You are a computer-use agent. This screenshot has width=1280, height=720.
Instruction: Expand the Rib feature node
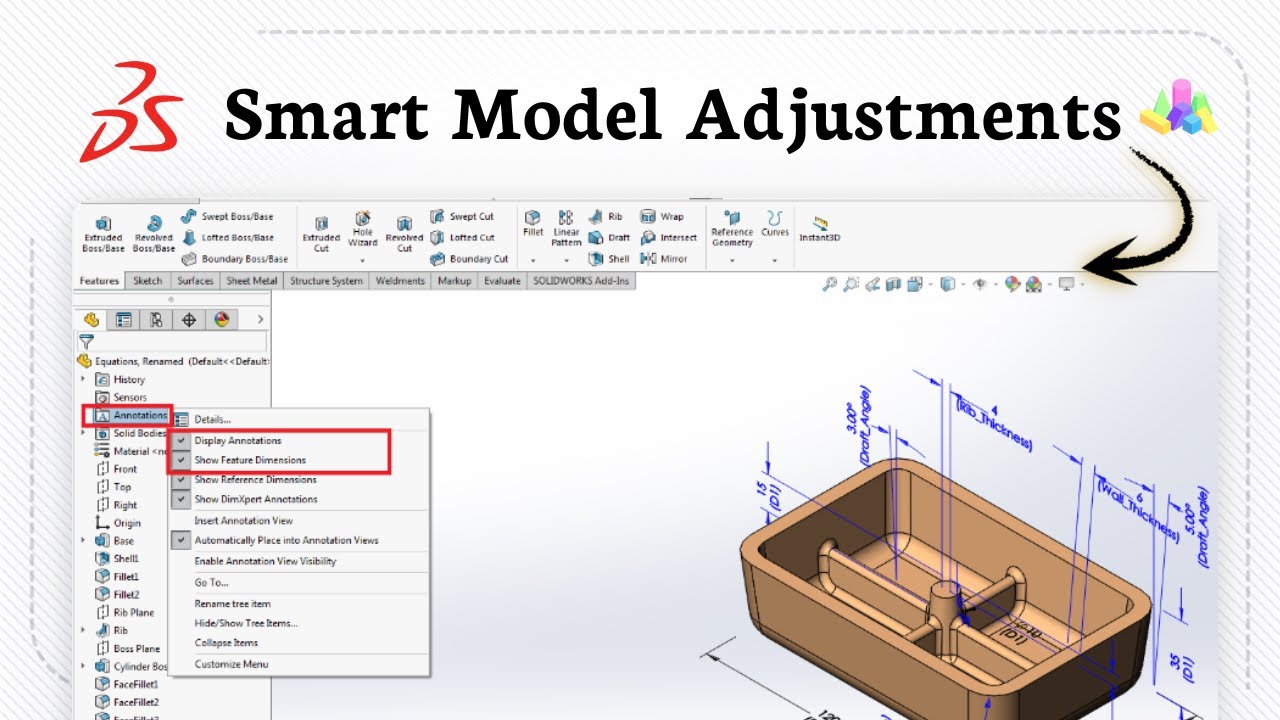(x=83, y=630)
